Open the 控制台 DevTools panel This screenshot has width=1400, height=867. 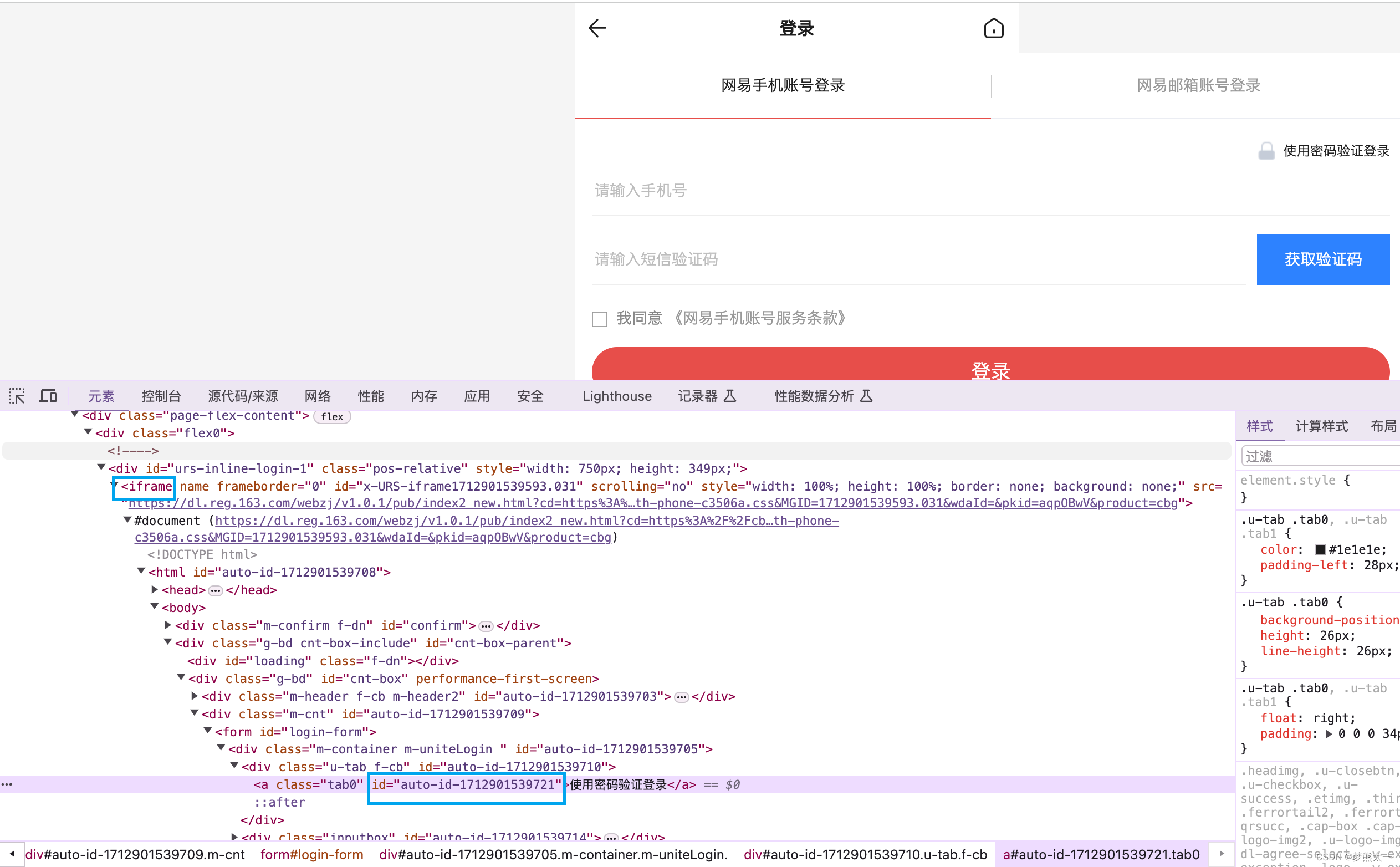tap(161, 396)
